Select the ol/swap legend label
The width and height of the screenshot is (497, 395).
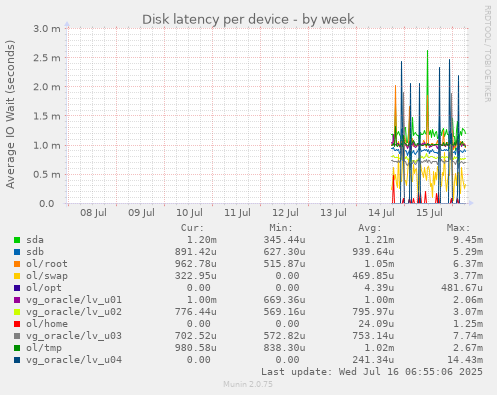point(47,276)
